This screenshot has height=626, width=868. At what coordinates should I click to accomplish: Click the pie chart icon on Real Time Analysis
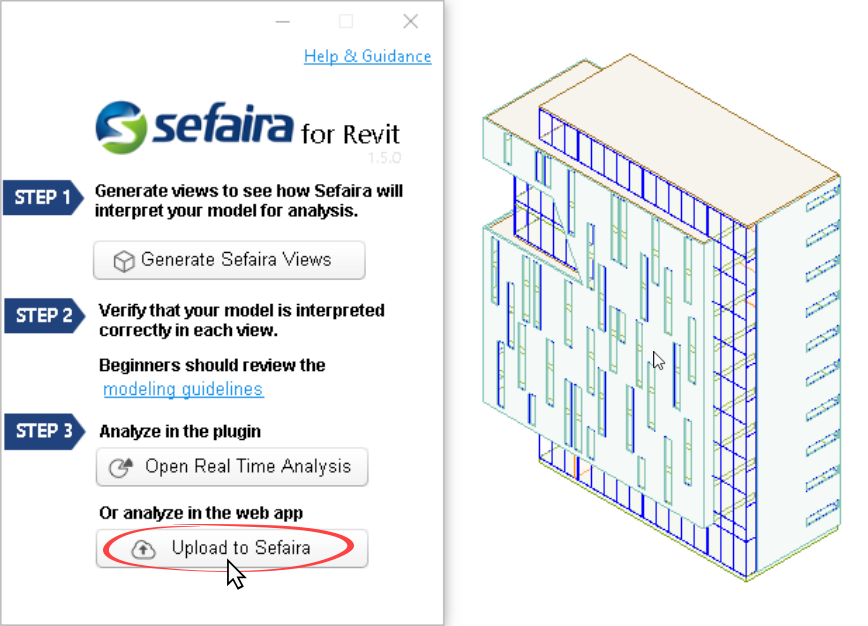[121, 467]
